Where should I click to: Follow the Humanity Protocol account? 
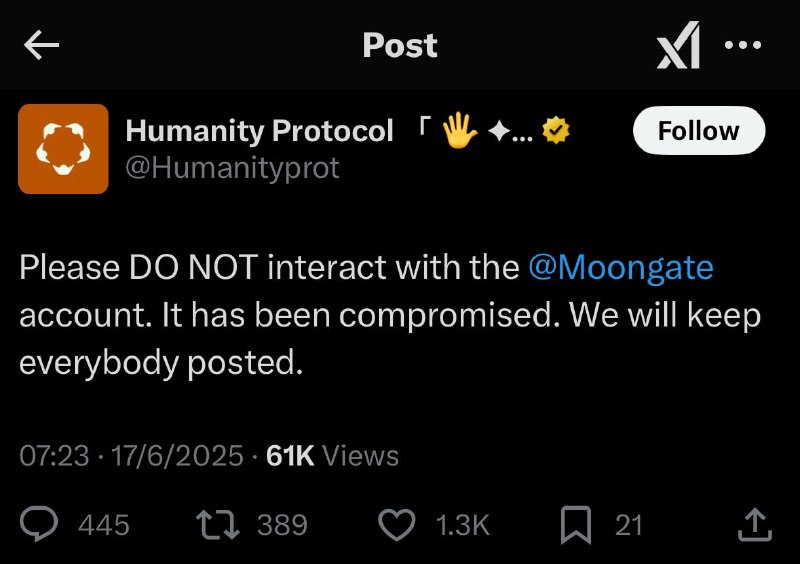pyautogui.click(x=699, y=131)
